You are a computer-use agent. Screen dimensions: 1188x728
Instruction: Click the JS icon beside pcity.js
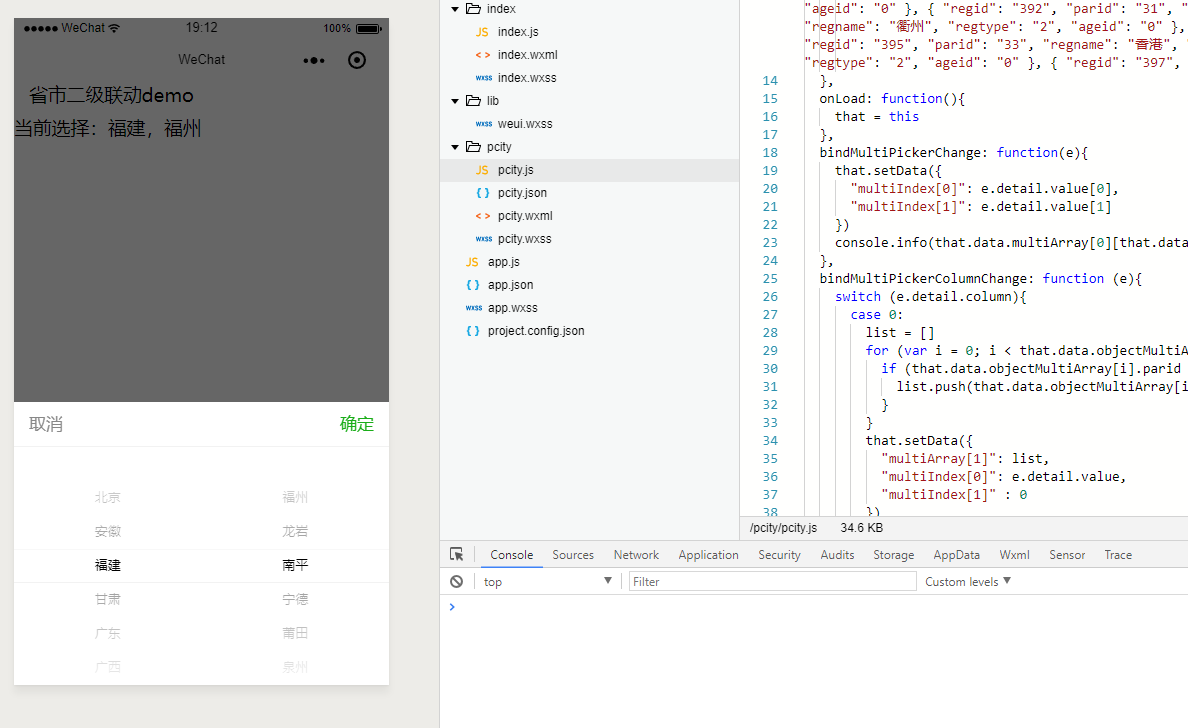(482, 170)
